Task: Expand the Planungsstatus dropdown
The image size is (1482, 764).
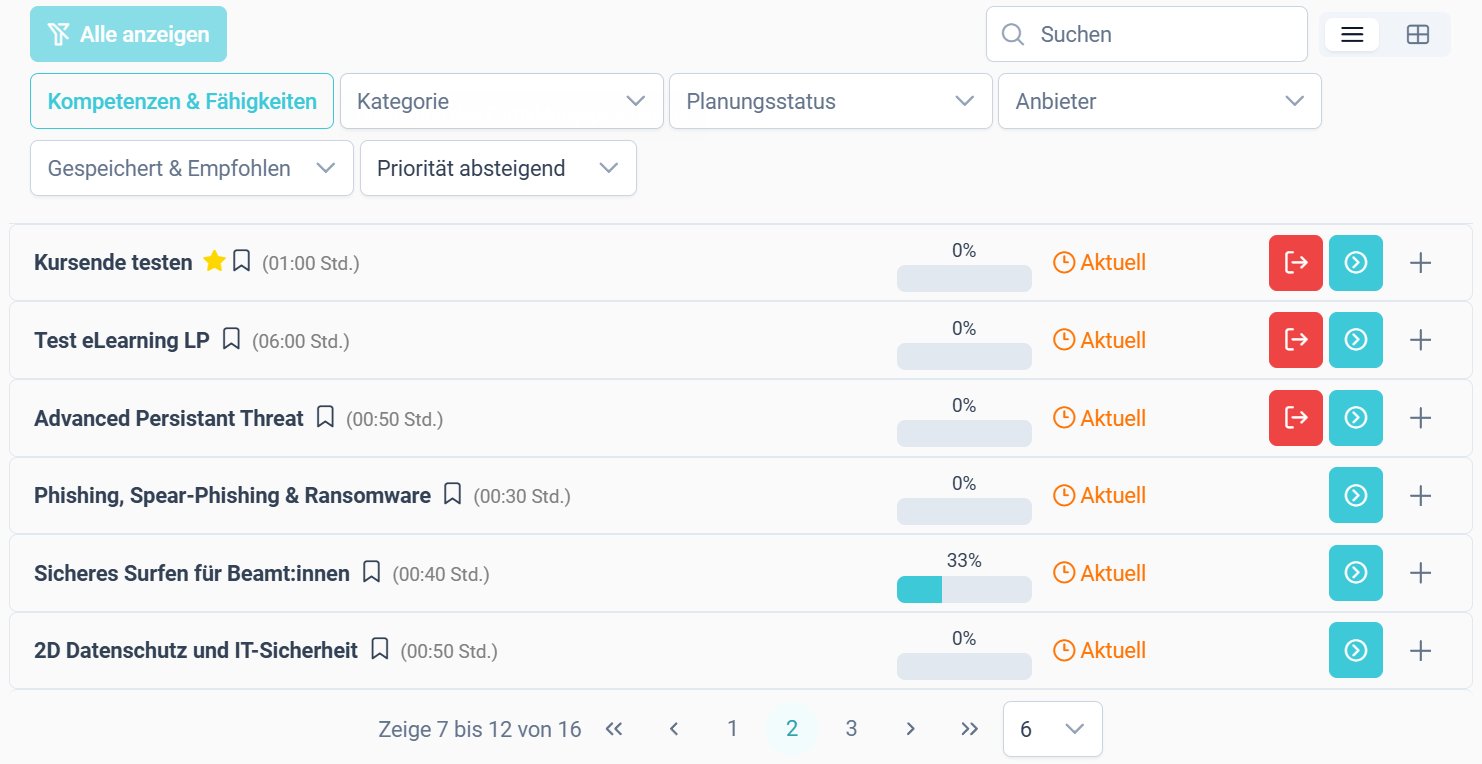Action: point(830,101)
